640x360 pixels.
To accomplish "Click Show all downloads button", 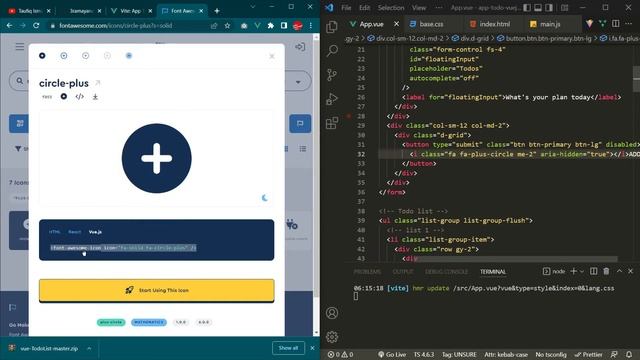I will tap(288, 348).
